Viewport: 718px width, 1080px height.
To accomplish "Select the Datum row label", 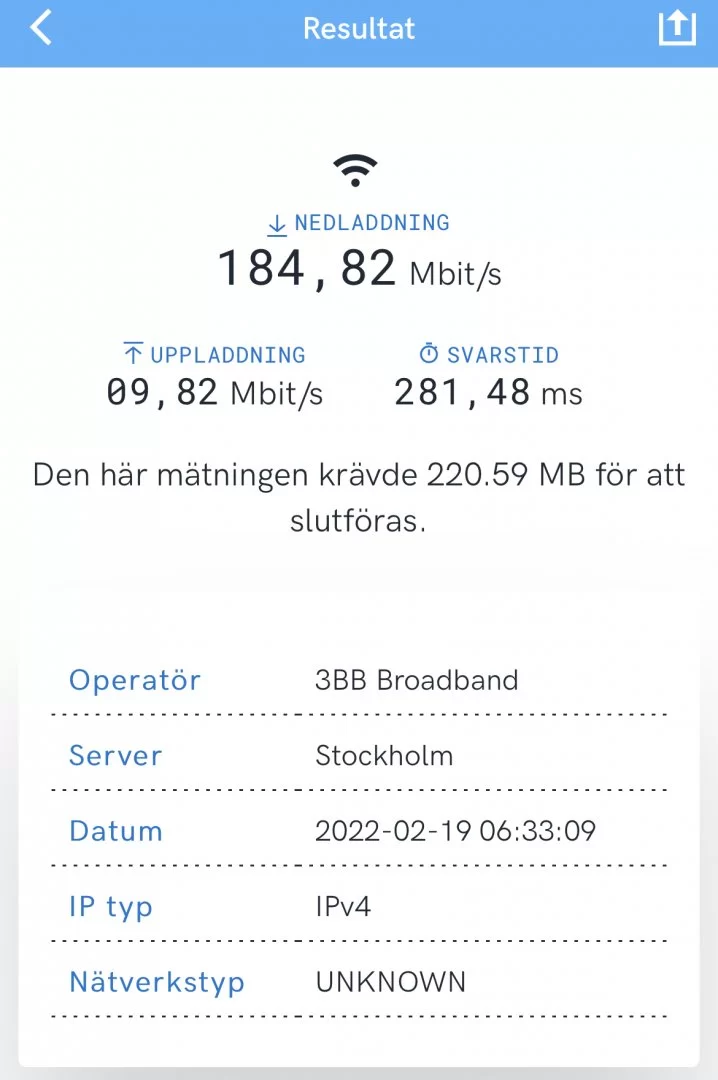I will [115, 831].
